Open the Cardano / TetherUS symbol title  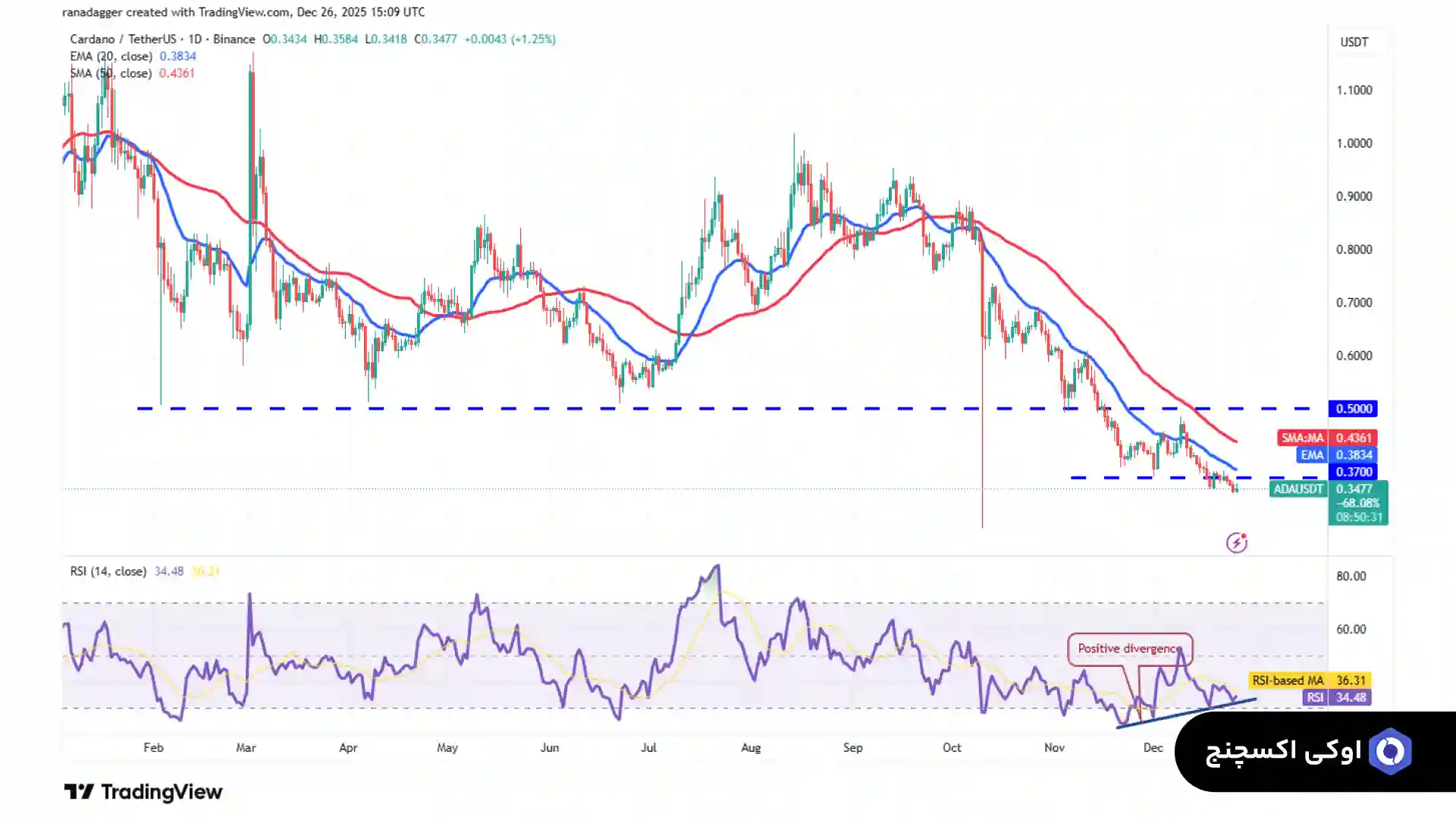point(123,39)
